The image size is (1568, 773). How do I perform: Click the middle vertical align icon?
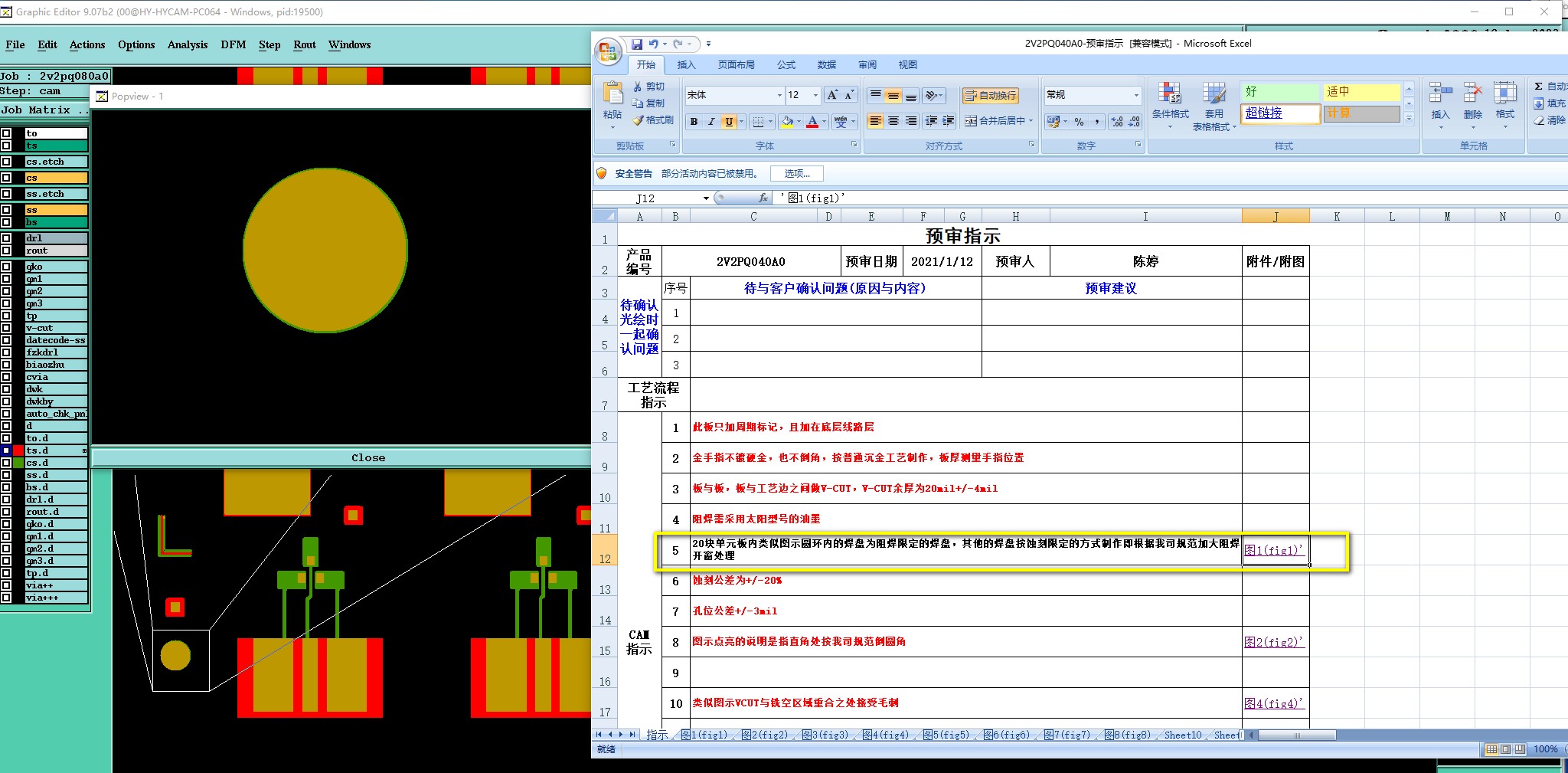[893, 95]
